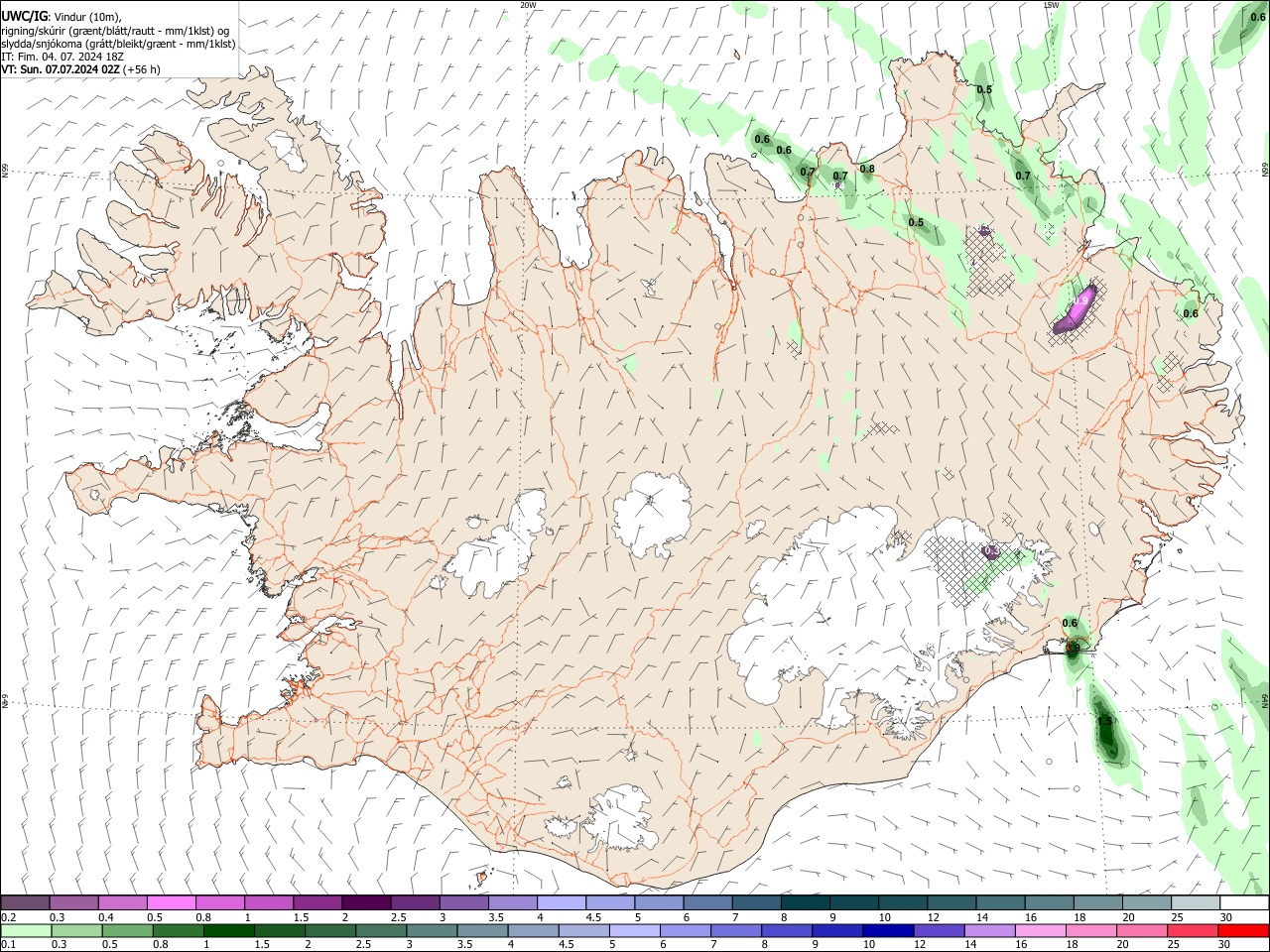Viewport: 1270px width, 952px height.
Task: Select rain scale swatch between 14 and 16
Action: [990, 931]
